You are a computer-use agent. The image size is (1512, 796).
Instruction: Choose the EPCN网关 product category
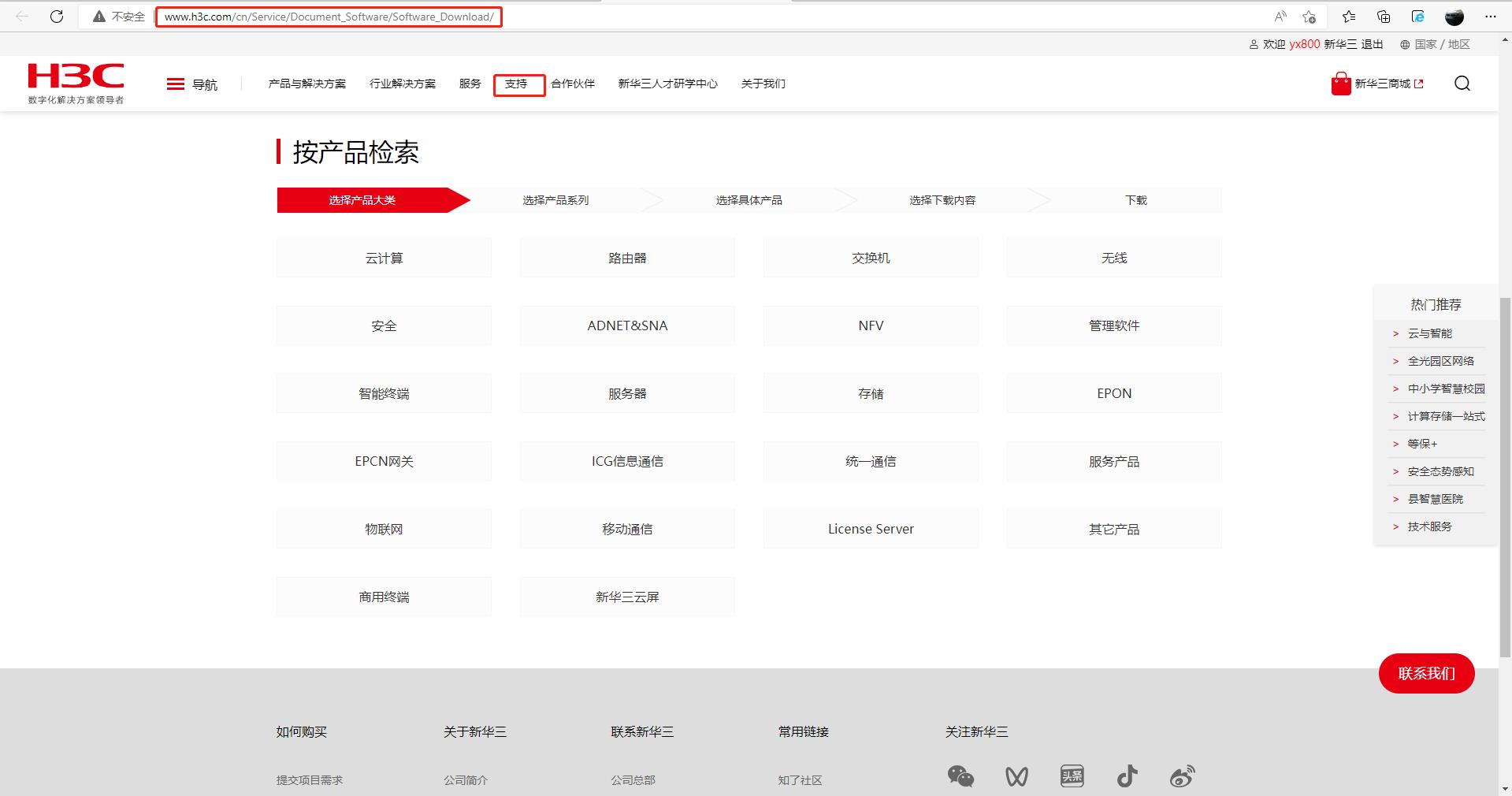(x=384, y=461)
